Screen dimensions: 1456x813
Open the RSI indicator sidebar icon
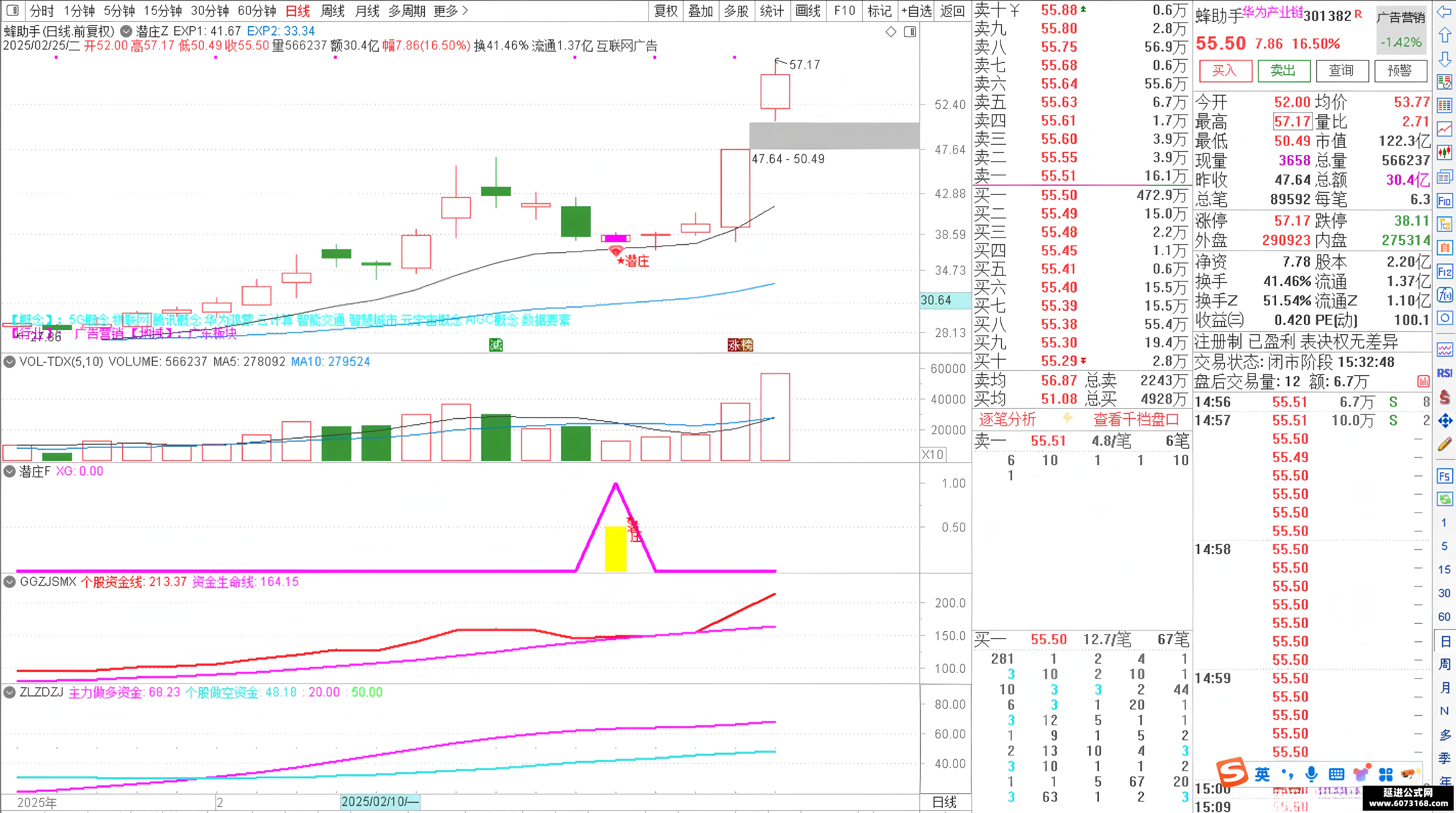point(1444,373)
